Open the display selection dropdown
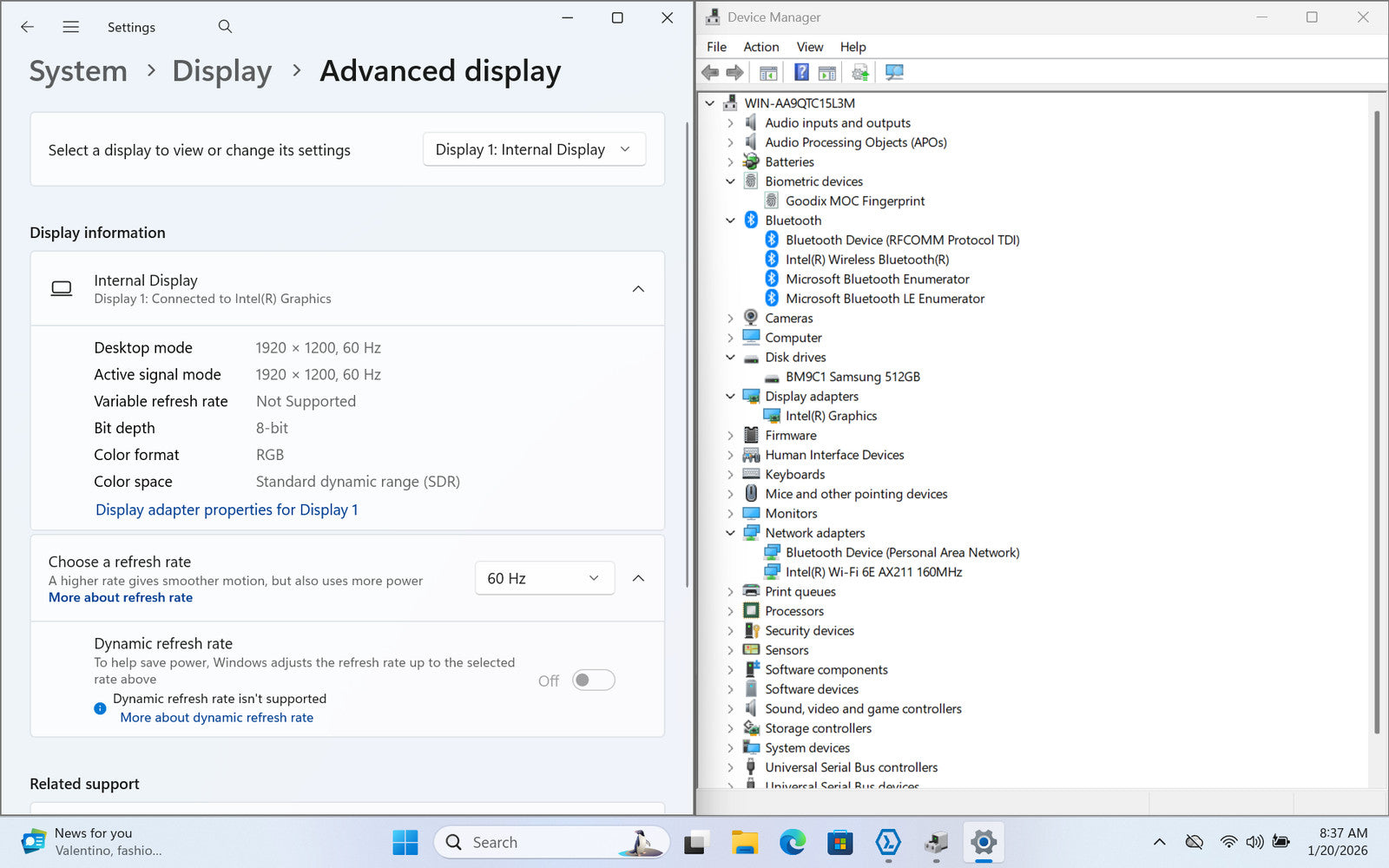 [x=534, y=149]
